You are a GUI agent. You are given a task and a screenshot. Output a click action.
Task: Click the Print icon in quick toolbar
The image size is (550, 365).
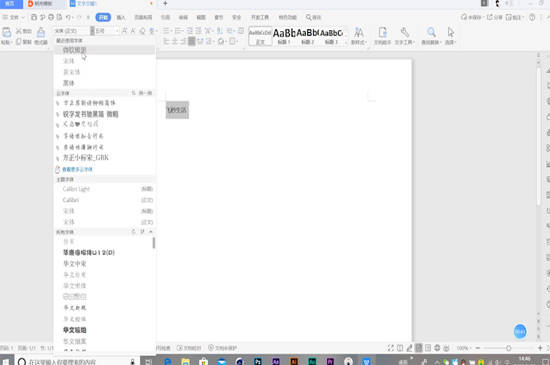point(51,17)
